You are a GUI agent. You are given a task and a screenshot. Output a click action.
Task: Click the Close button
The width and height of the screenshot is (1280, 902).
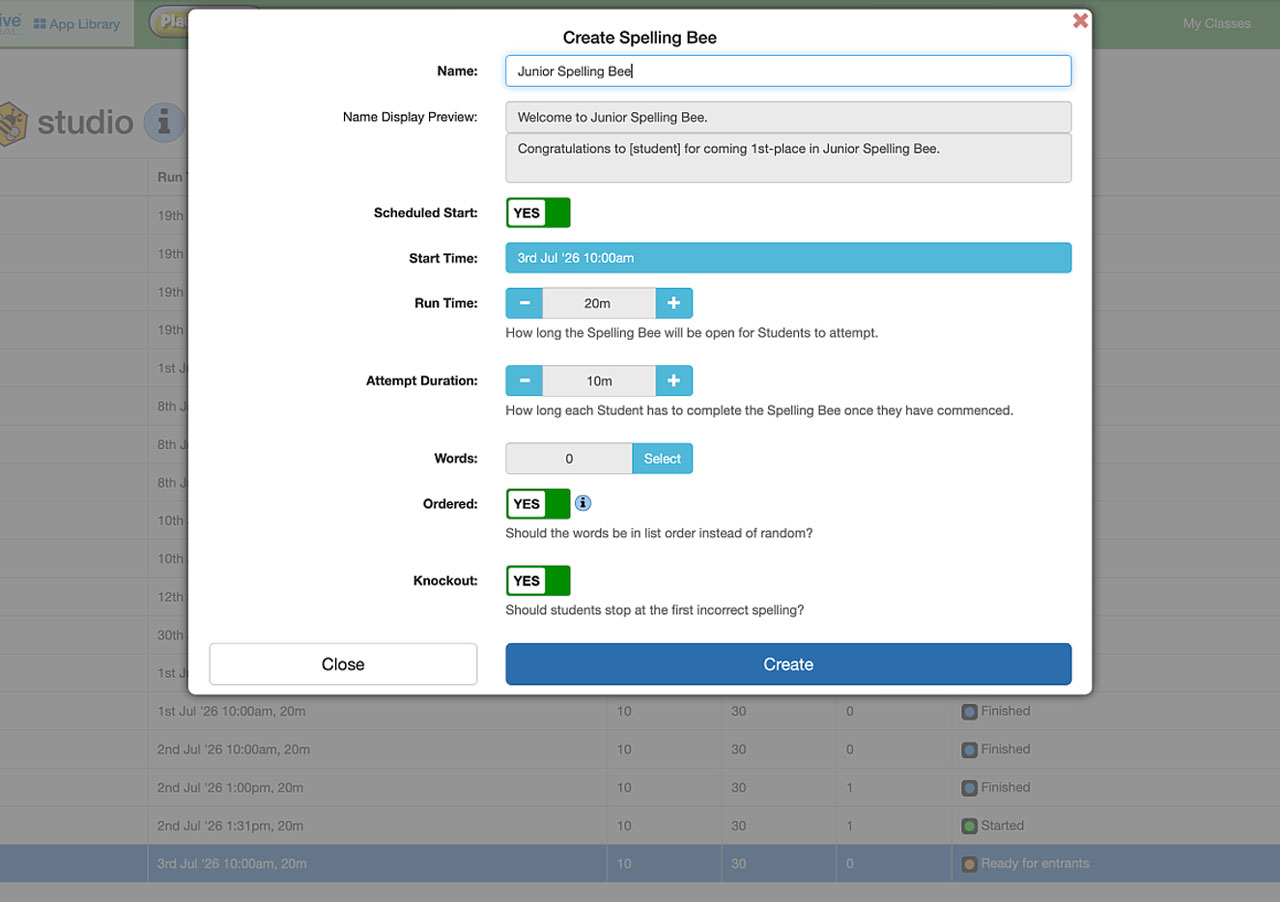click(x=343, y=664)
